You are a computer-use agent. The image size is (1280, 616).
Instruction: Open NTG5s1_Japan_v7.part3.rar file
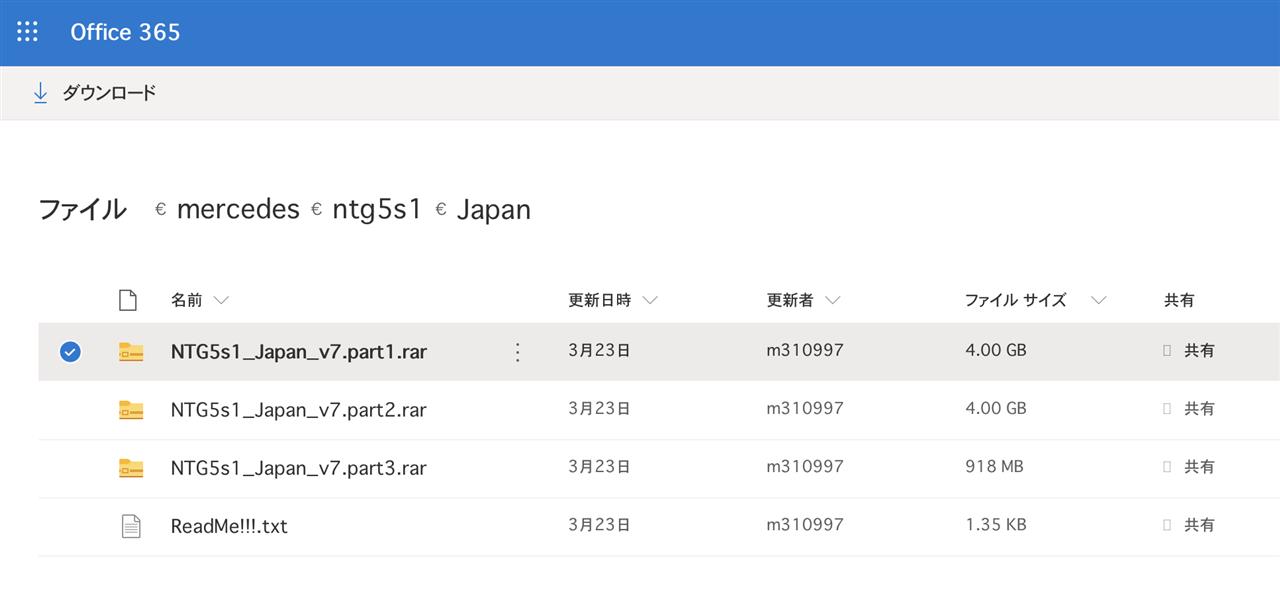pos(299,468)
